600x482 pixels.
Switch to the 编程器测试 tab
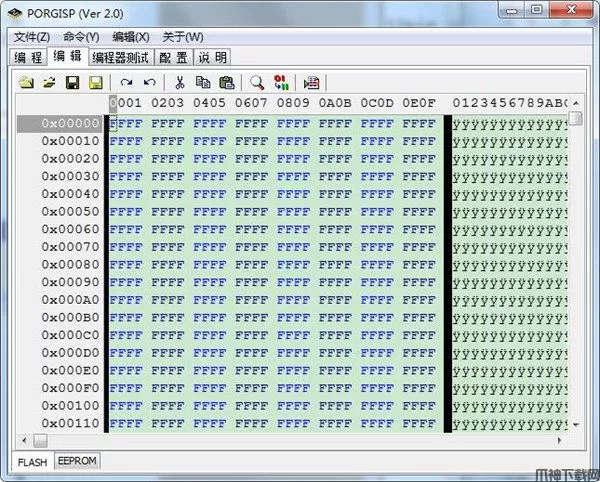121,57
